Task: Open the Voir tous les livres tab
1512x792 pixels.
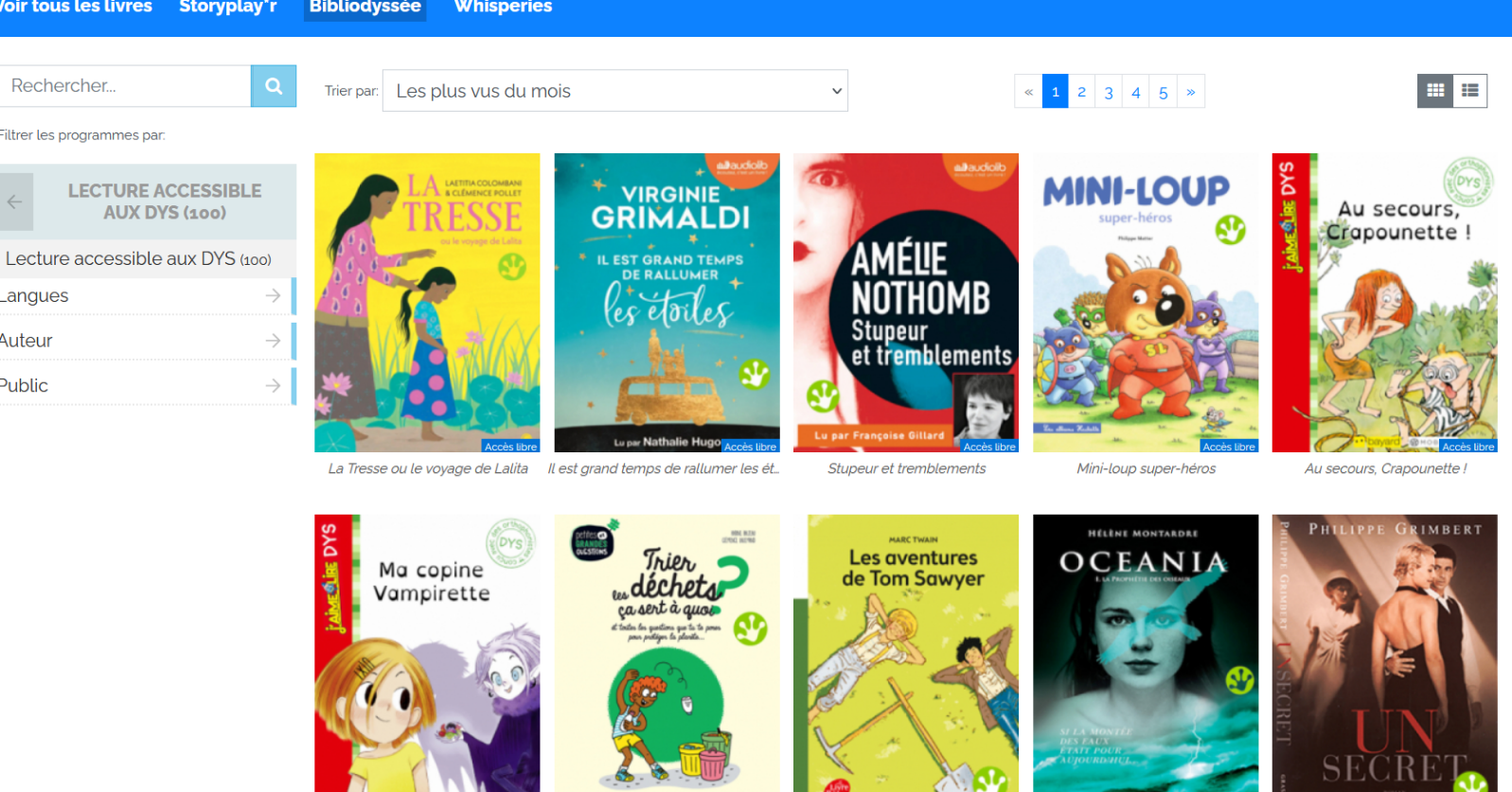Action: point(75,8)
